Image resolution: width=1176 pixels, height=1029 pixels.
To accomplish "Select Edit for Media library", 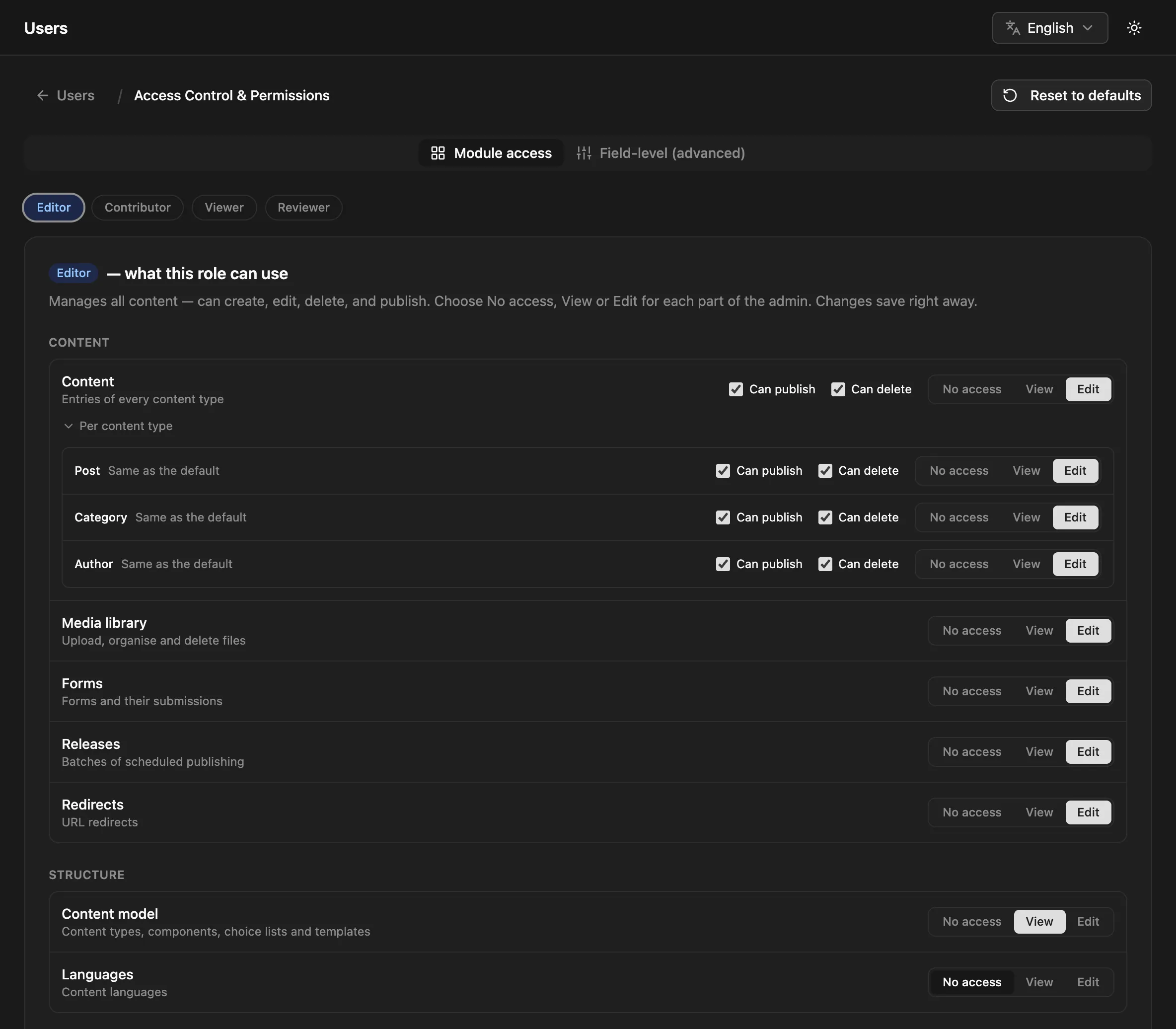I will coord(1088,631).
